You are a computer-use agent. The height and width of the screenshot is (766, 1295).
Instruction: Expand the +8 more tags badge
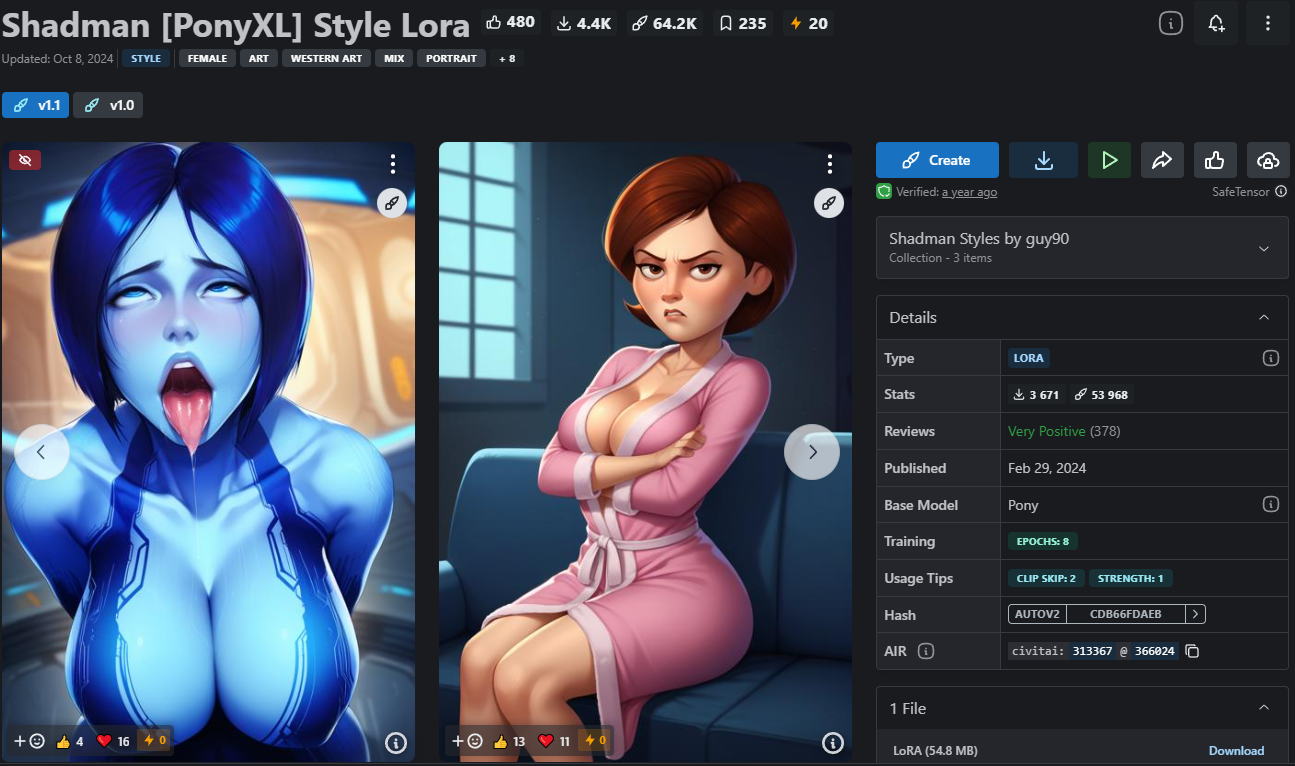tap(508, 58)
